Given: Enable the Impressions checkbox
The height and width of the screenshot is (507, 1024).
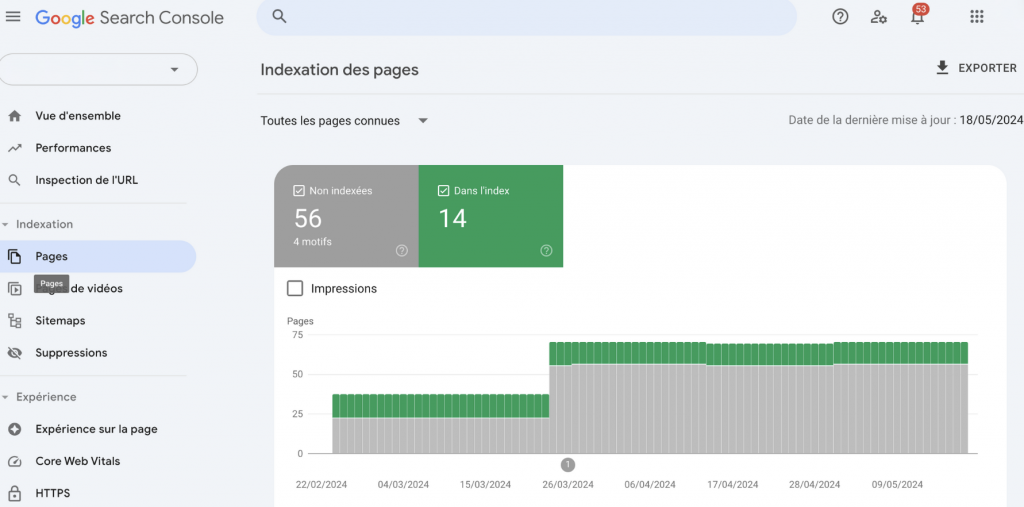Looking at the screenshot, I should point(295,288).
